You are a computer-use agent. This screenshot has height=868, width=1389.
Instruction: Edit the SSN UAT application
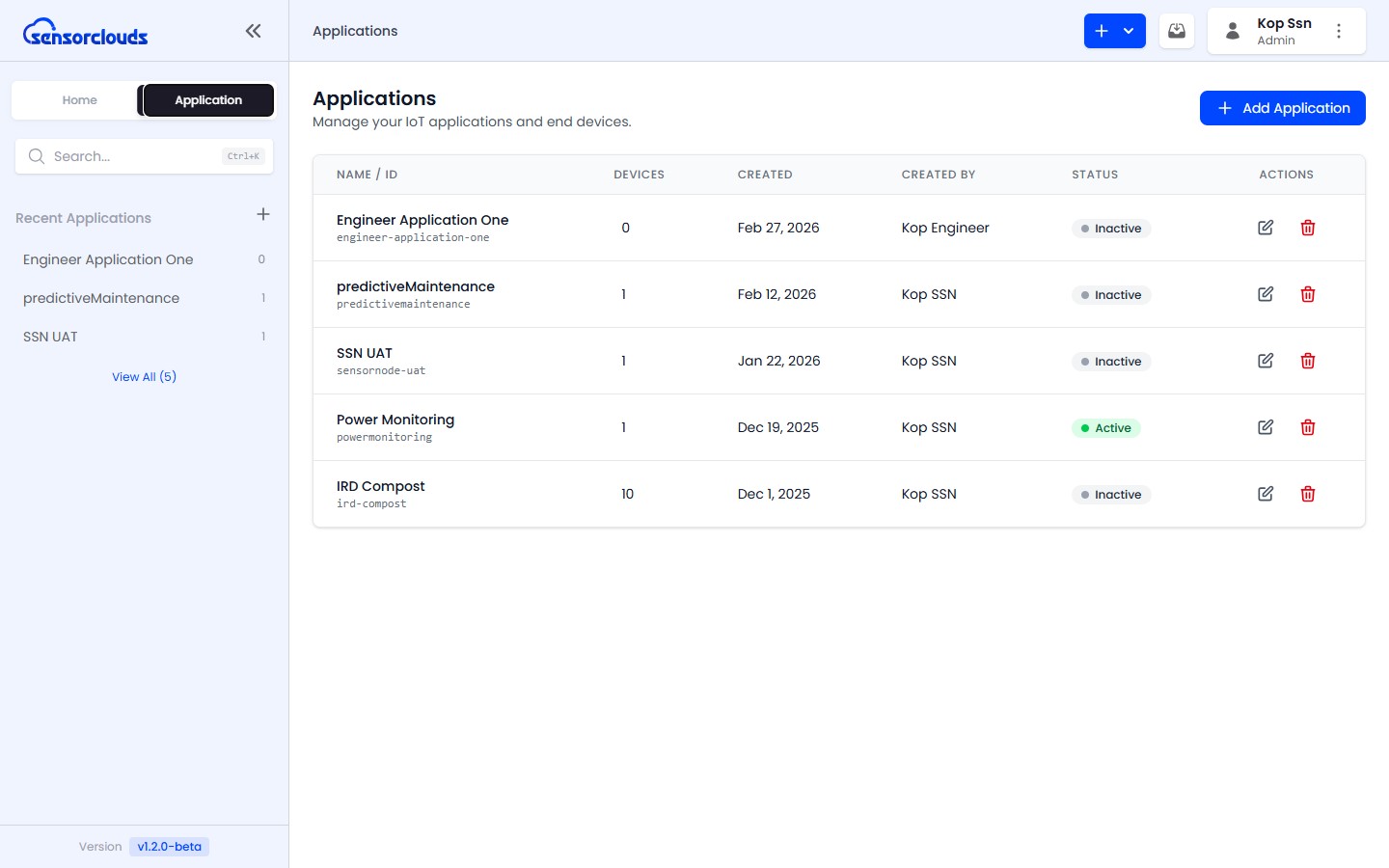1266,361
